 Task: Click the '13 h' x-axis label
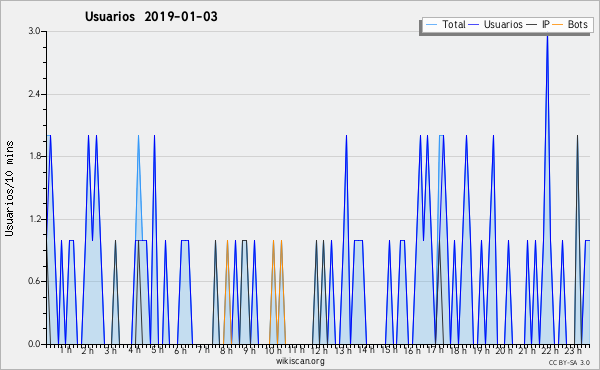[343, 351]
